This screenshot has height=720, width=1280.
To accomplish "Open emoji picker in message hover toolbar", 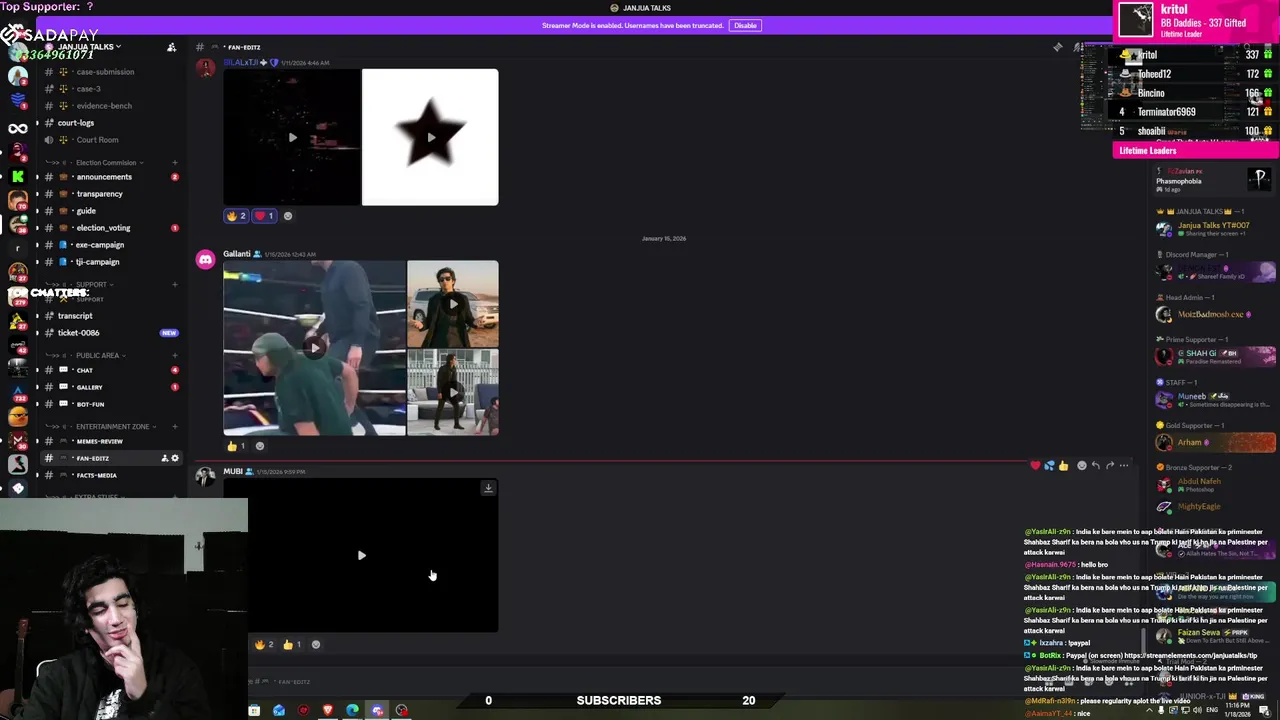I will point(1082,465).
